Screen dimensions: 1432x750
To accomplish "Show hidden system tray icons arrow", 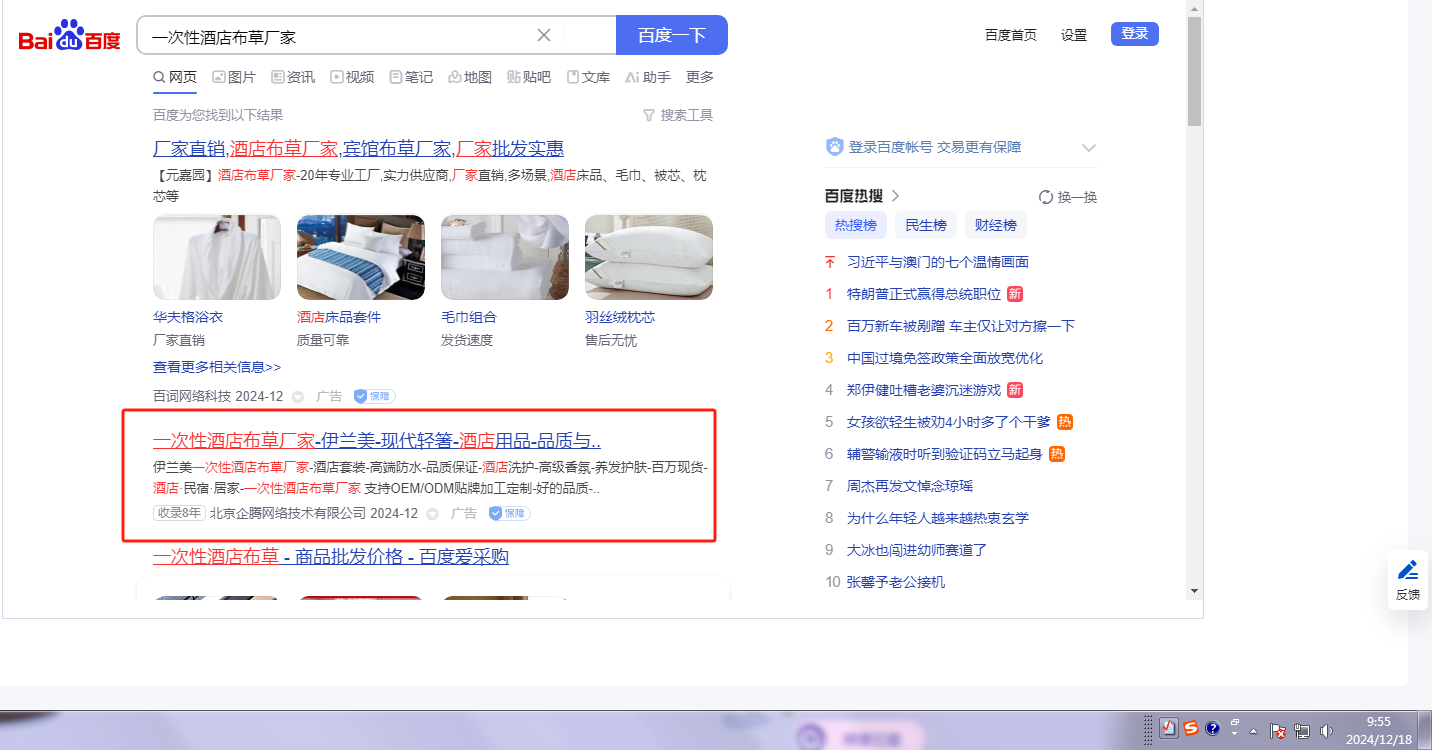I will pyautogui.click(x=1253, y=731).
